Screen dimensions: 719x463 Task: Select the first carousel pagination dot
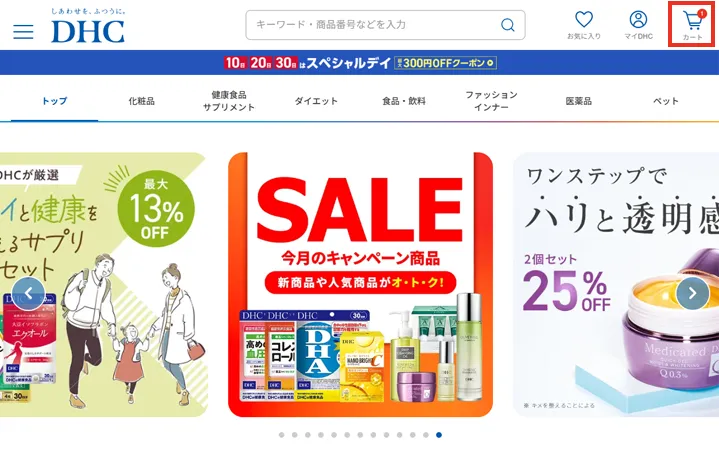click(x=282, y=435)
